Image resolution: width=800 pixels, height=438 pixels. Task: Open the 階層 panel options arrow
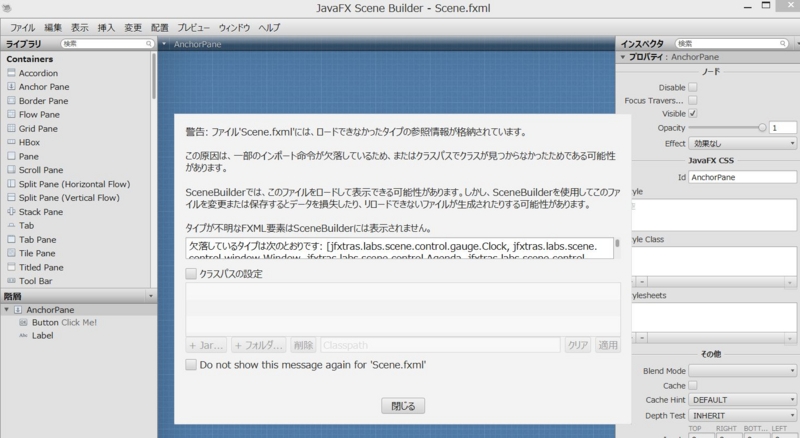coord(151,296)
